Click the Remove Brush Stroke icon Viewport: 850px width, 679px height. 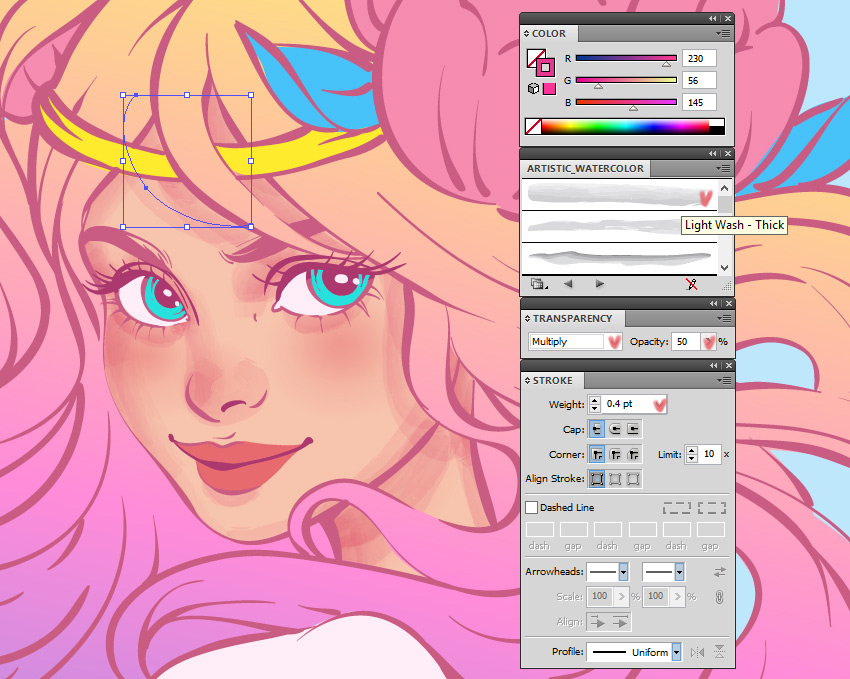click(691, 284)
